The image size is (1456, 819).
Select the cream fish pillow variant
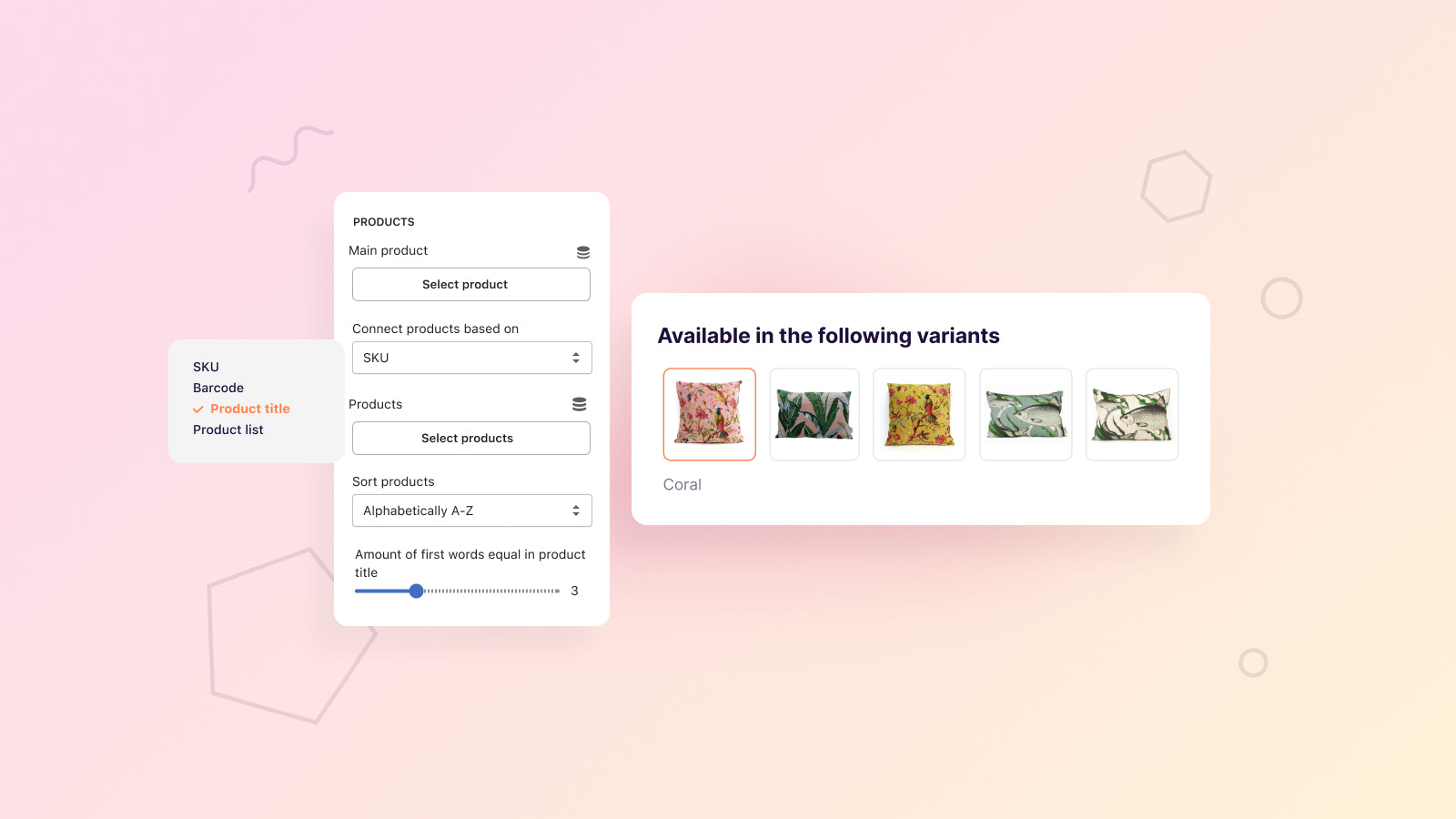(x=1132, y=414)
